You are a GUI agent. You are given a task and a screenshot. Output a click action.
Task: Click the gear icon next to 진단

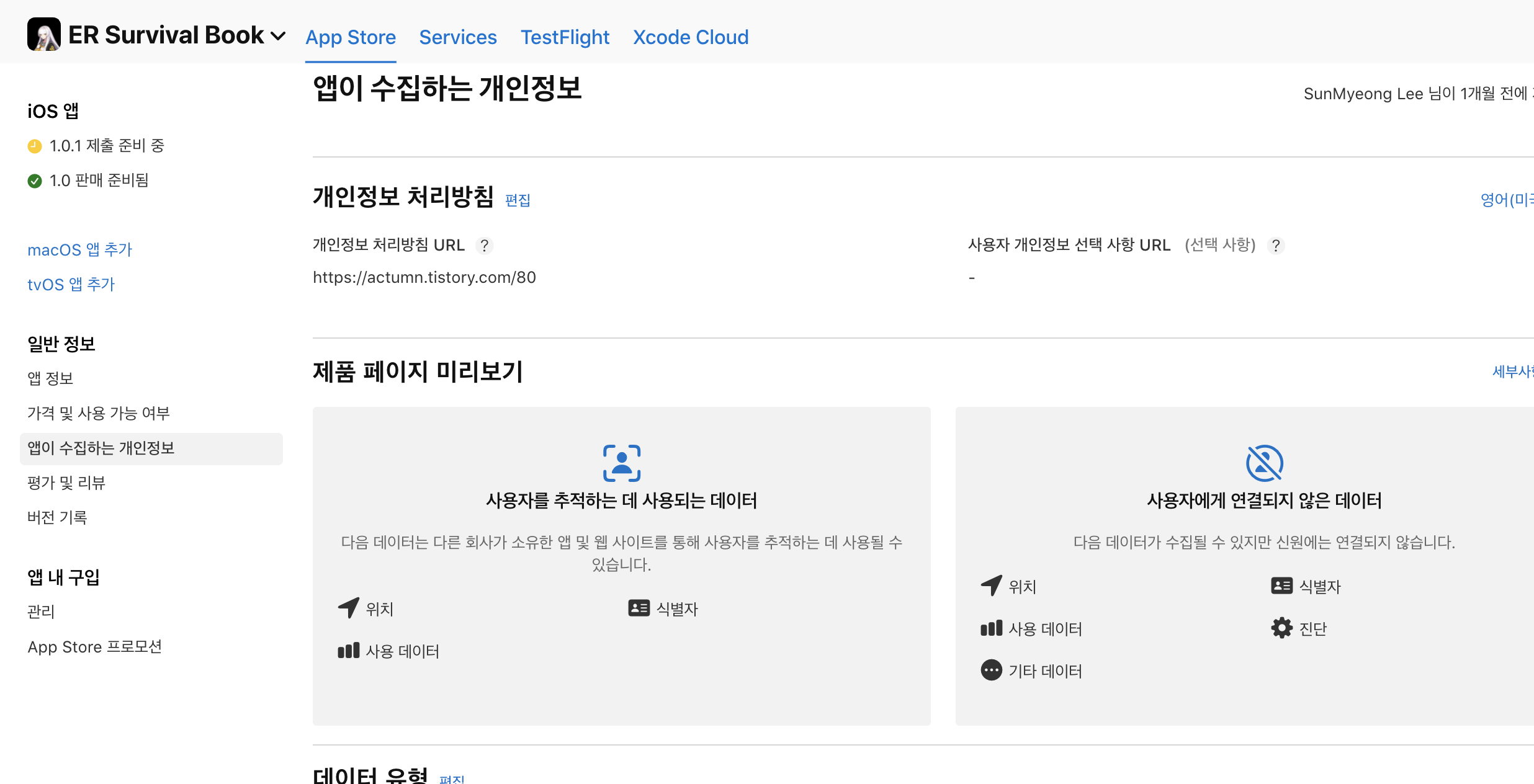click(1281, 628)
